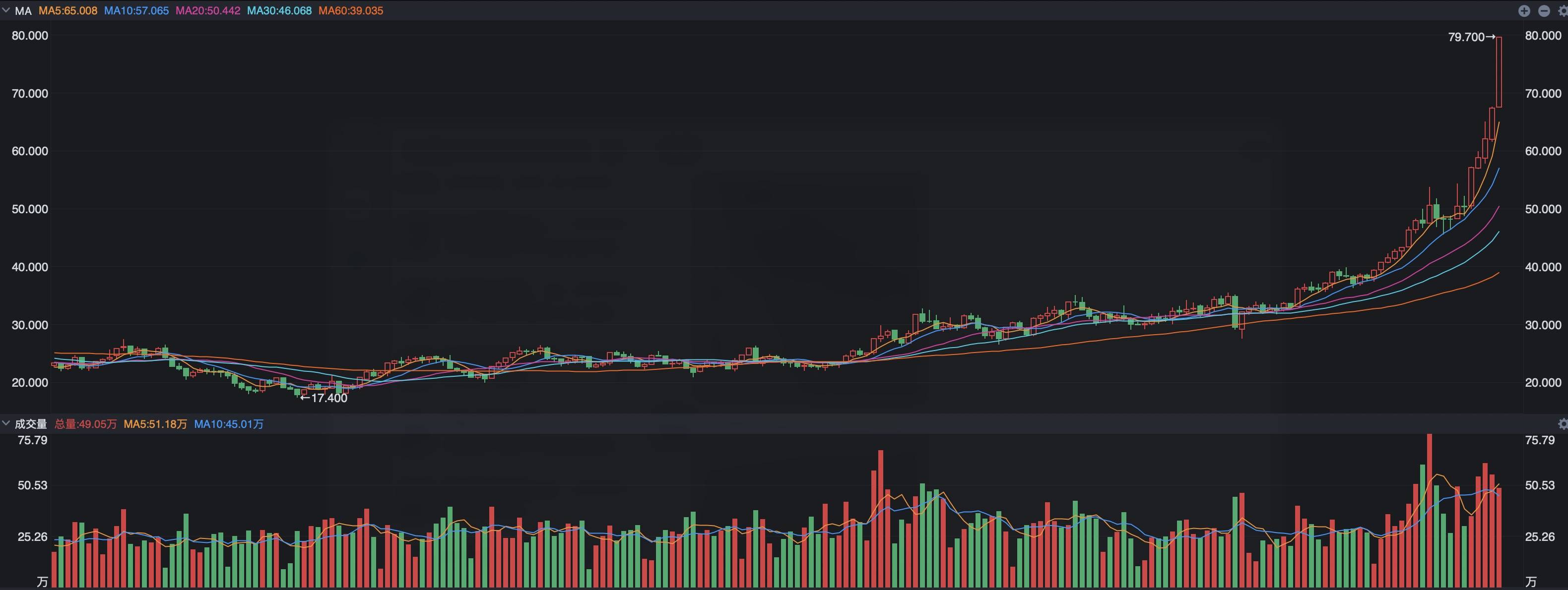Click the latest tall red candlestick
Viewport: 1568px width, 590px height.
(x=1499, y=72)
